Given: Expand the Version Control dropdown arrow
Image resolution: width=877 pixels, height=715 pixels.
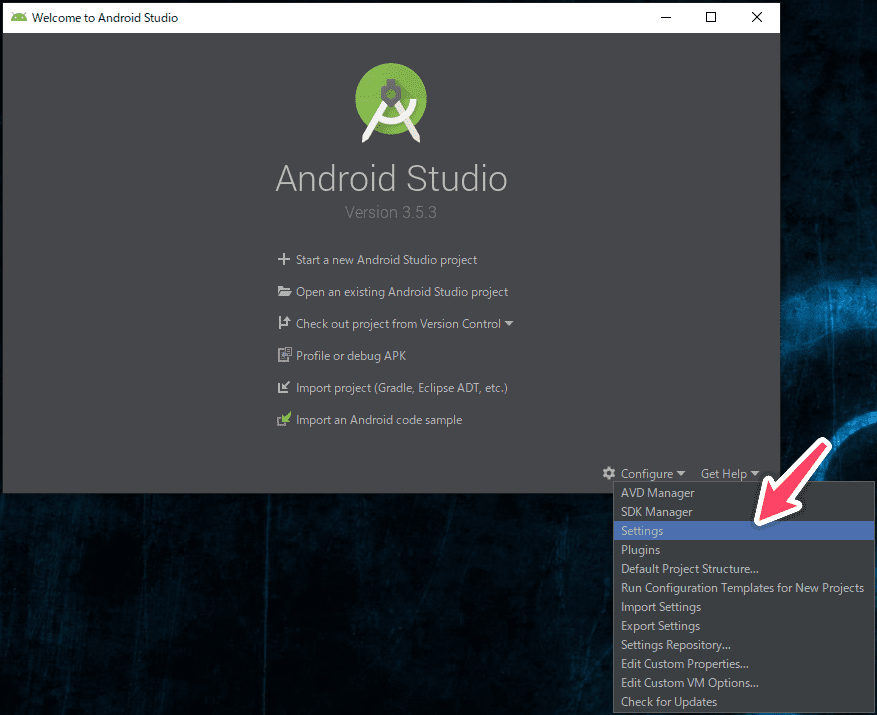Looking at the screenshot, I should tap(508, 323).
